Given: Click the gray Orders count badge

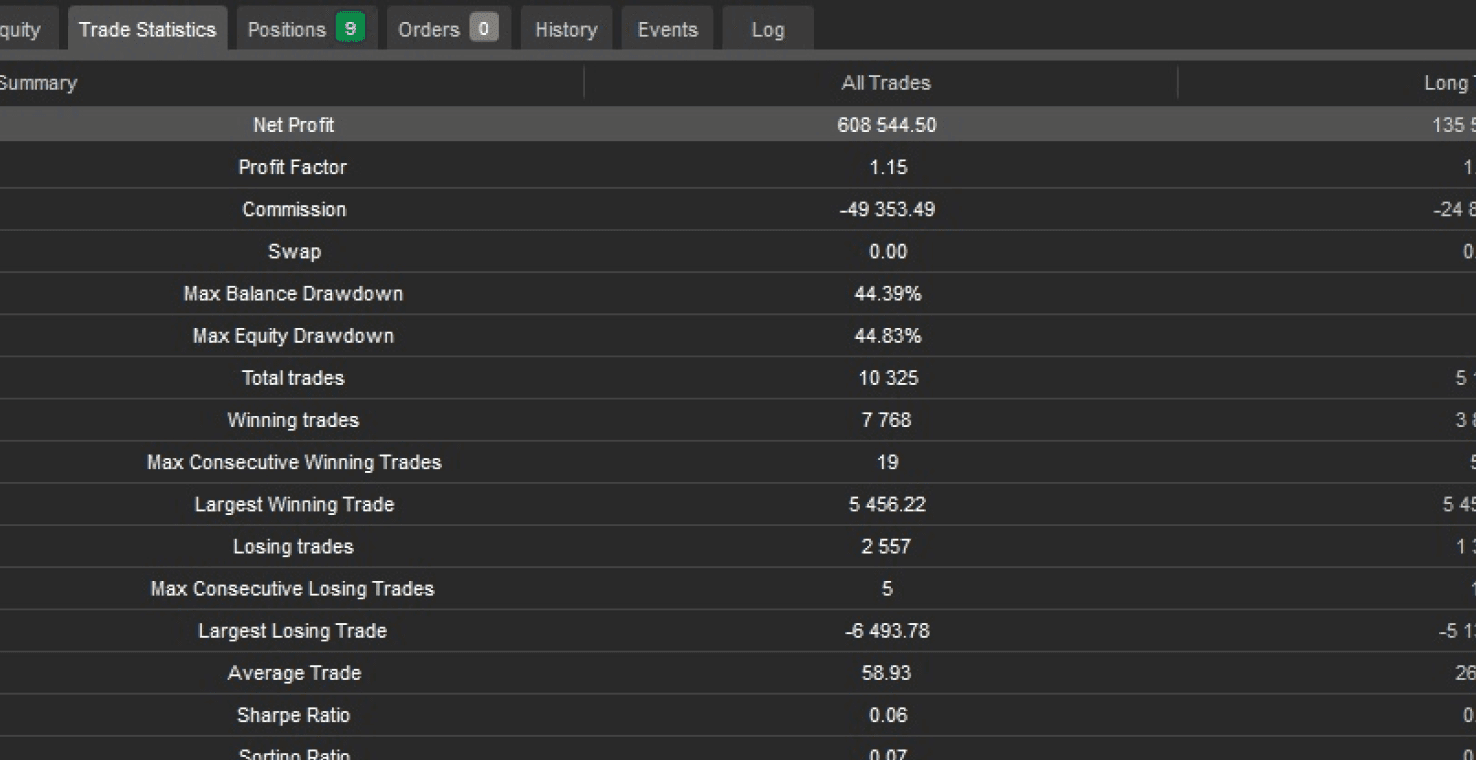Looking at the screenshot, I should 484,29.
